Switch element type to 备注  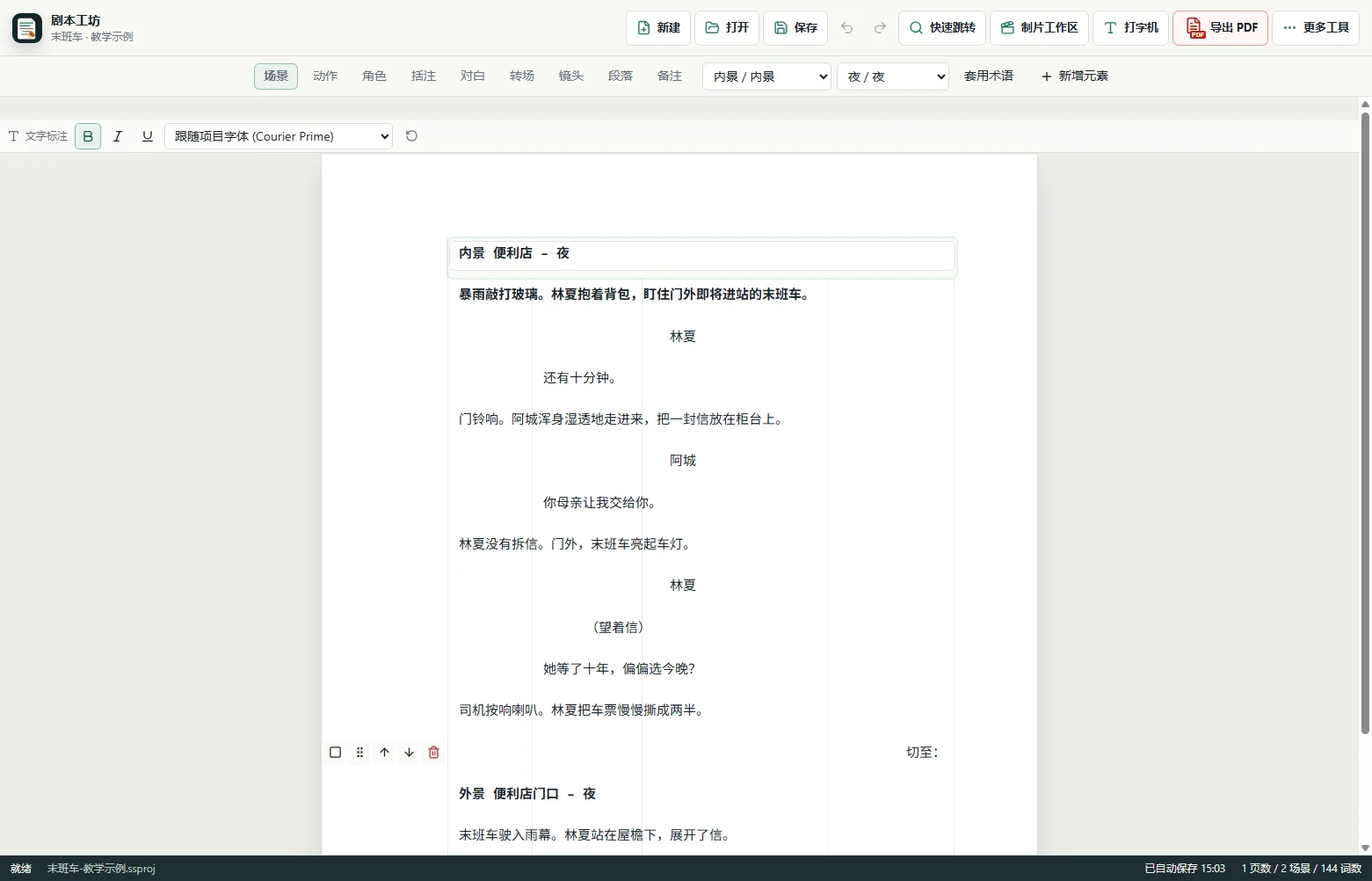670,76
